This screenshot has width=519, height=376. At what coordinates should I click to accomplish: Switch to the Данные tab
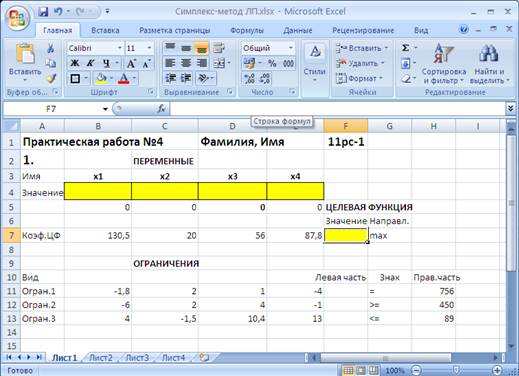point(298,30)
